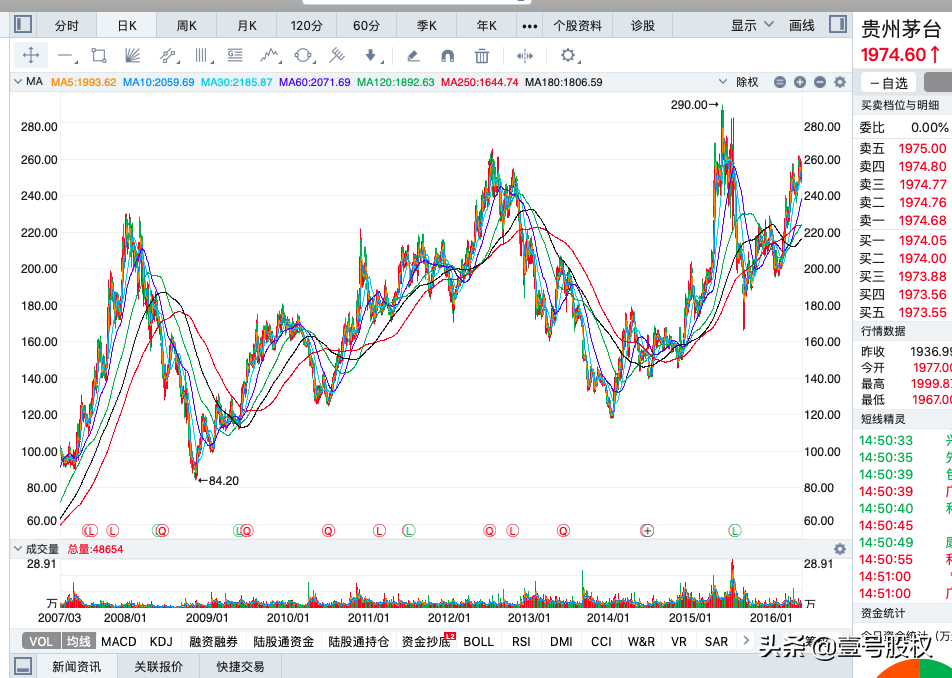
Task: Toggle left sidebar panel visibility
Action: tap(22, 25)
